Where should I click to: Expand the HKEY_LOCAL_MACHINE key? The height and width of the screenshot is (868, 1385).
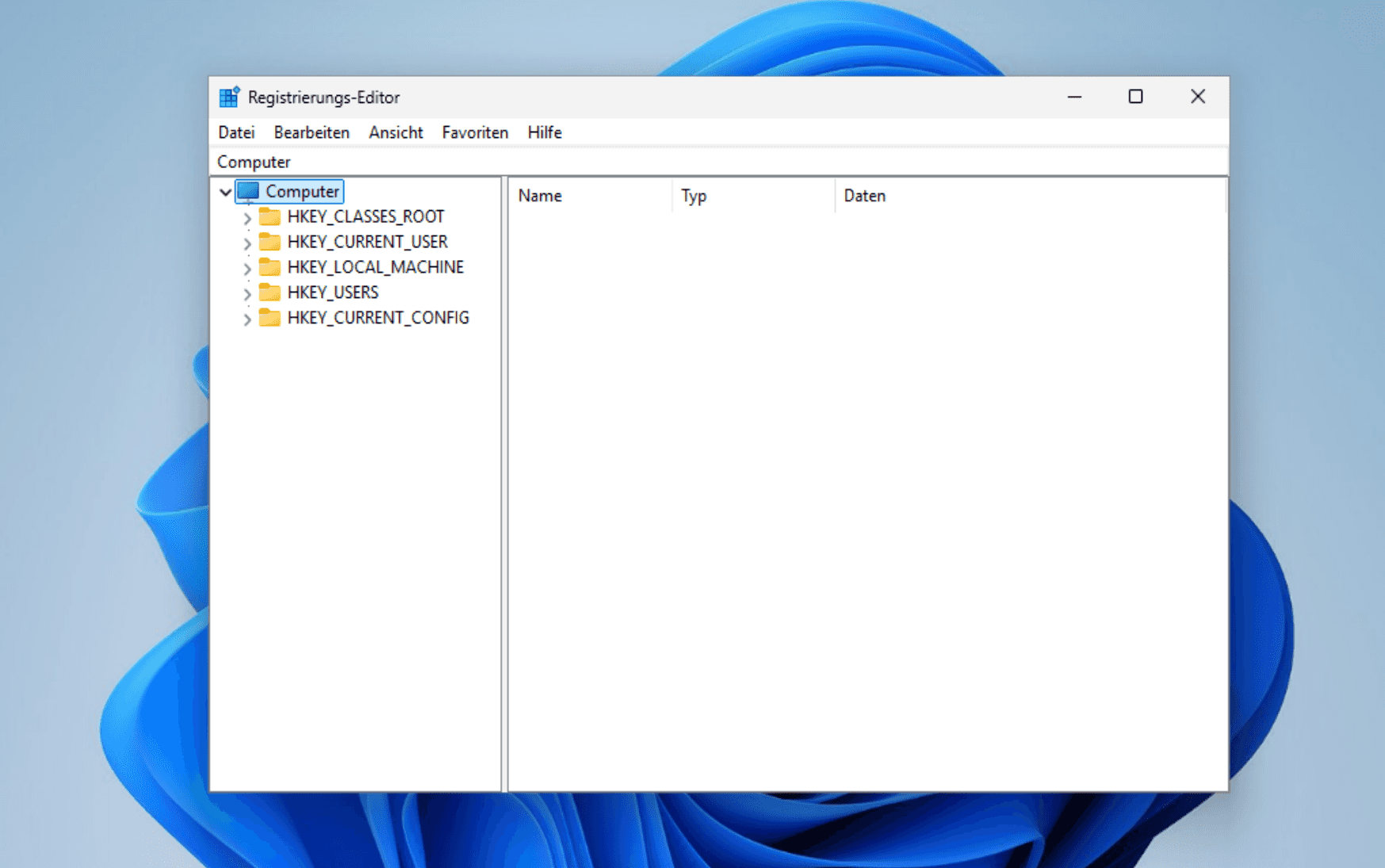[247, 269]
